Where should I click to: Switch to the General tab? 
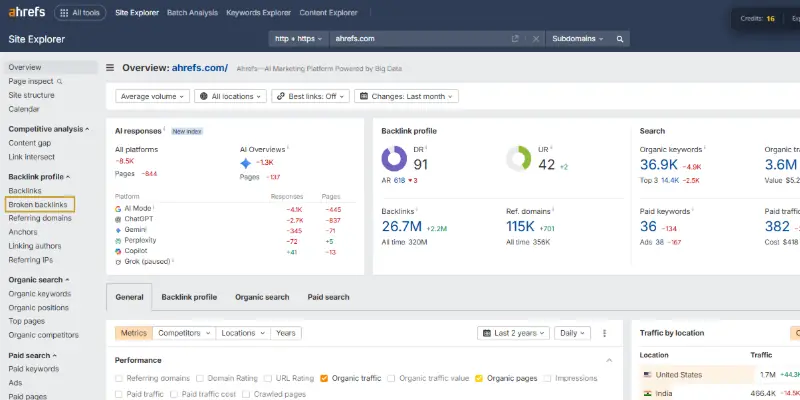click(x=129, y=297)
